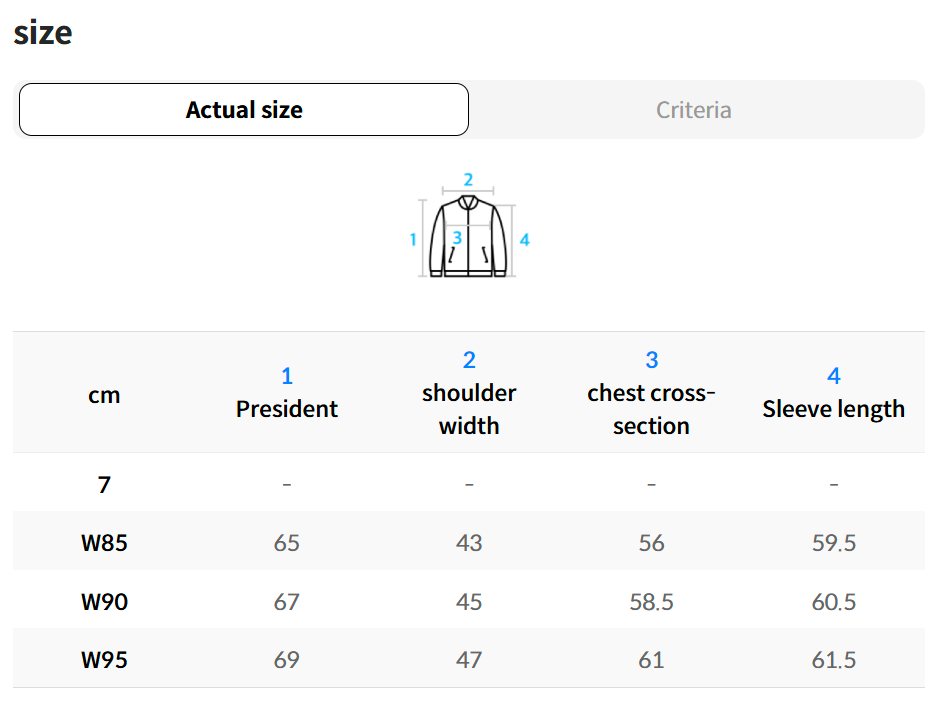Click the size 7 row label
The height and width of the screenshot is (718, 947).
pyautogui.click(x=104, y=485)
